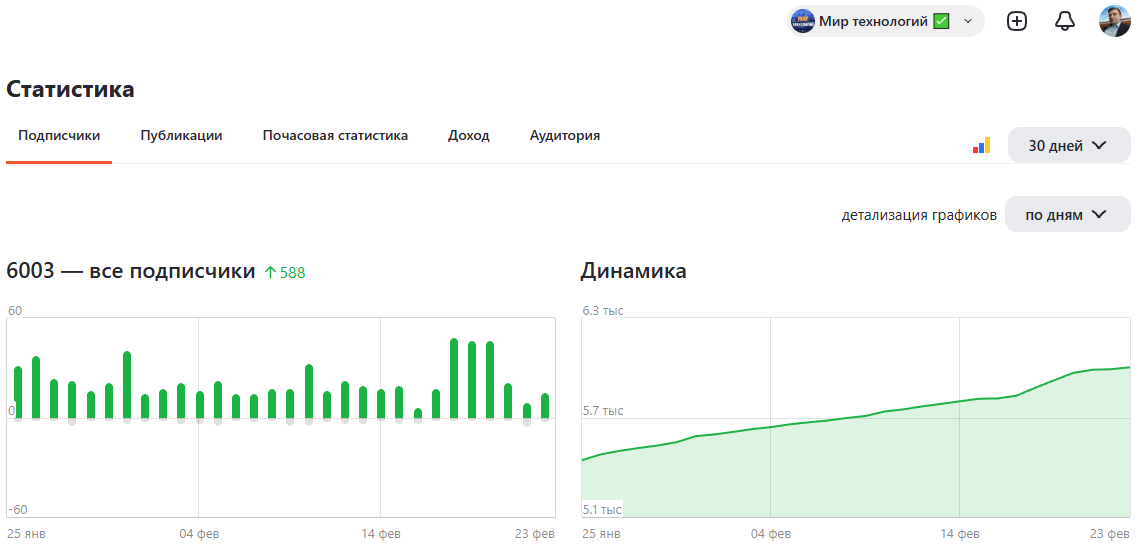Click the -60 axis label on bar chart
1138x544 pixels.
[17, 510]
